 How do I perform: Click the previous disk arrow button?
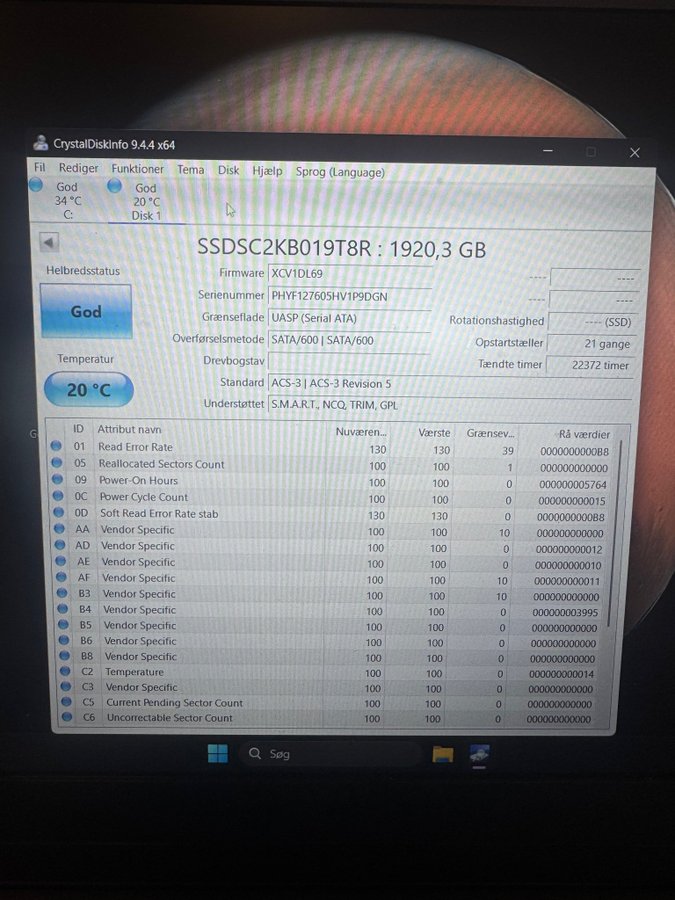pyautogui.click(x=49, y=243)
